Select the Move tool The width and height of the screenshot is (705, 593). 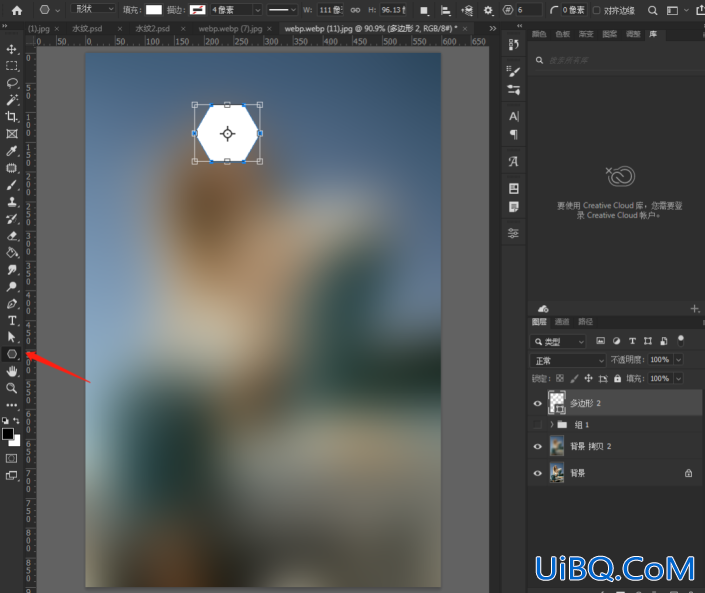12,49
